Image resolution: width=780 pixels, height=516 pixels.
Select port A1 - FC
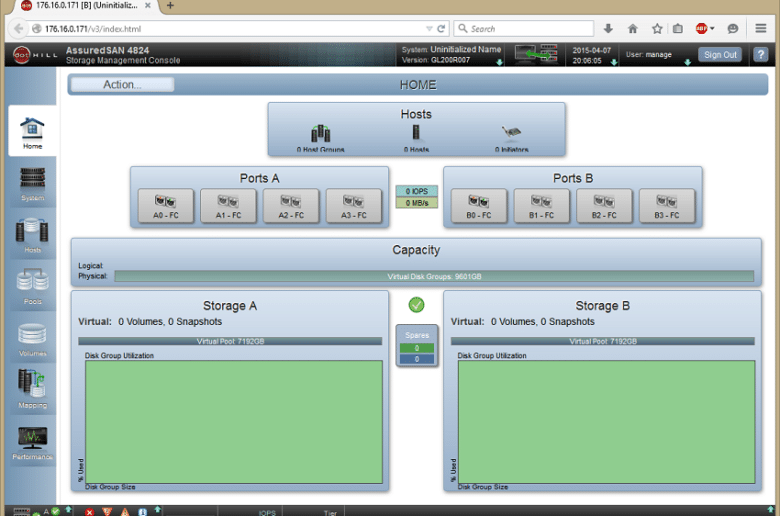click(x=228, y=206)
